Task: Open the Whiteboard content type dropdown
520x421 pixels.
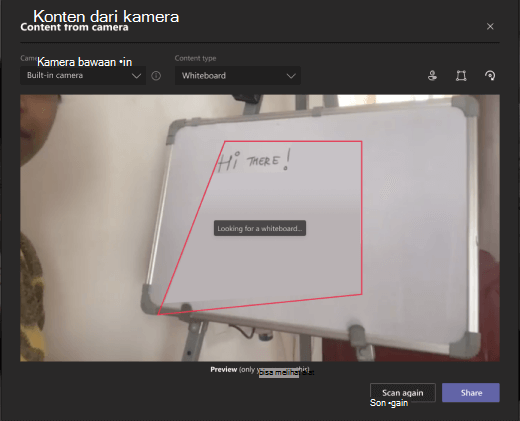Action: click(x=238, y=76)
